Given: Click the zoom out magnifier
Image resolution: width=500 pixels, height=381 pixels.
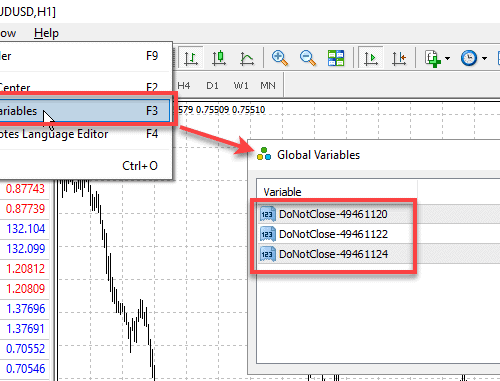Looking at the screenshot, I should coord(308,58).
